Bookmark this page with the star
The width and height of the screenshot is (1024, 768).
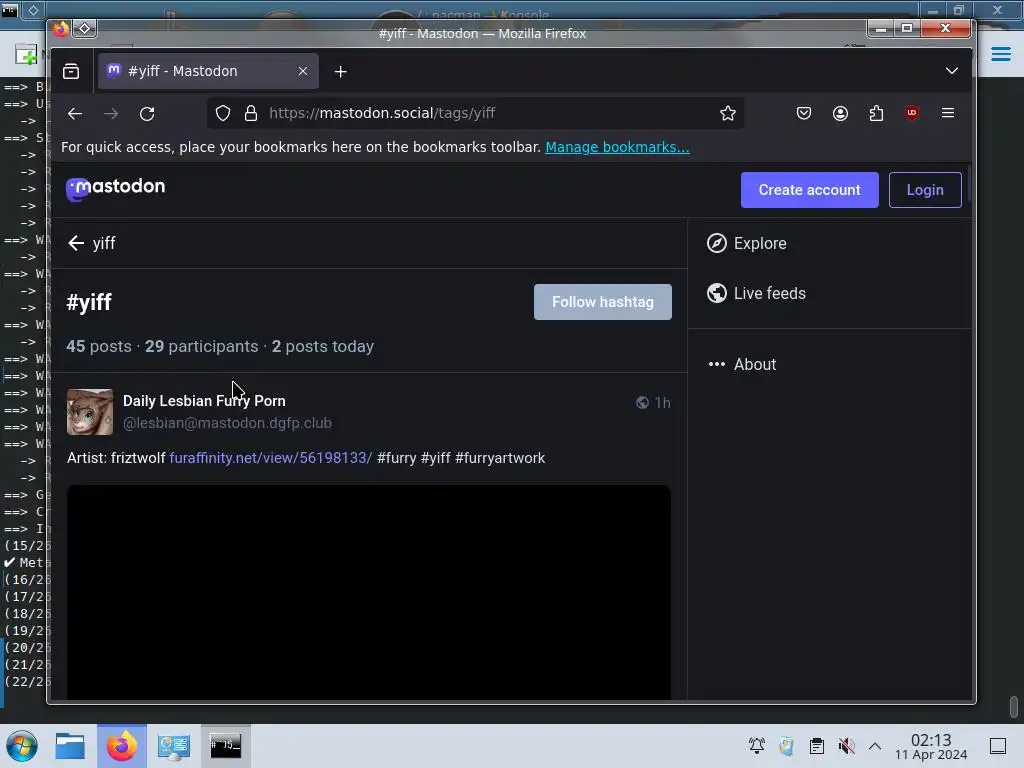pyautogui.click(x=728, y=114)
